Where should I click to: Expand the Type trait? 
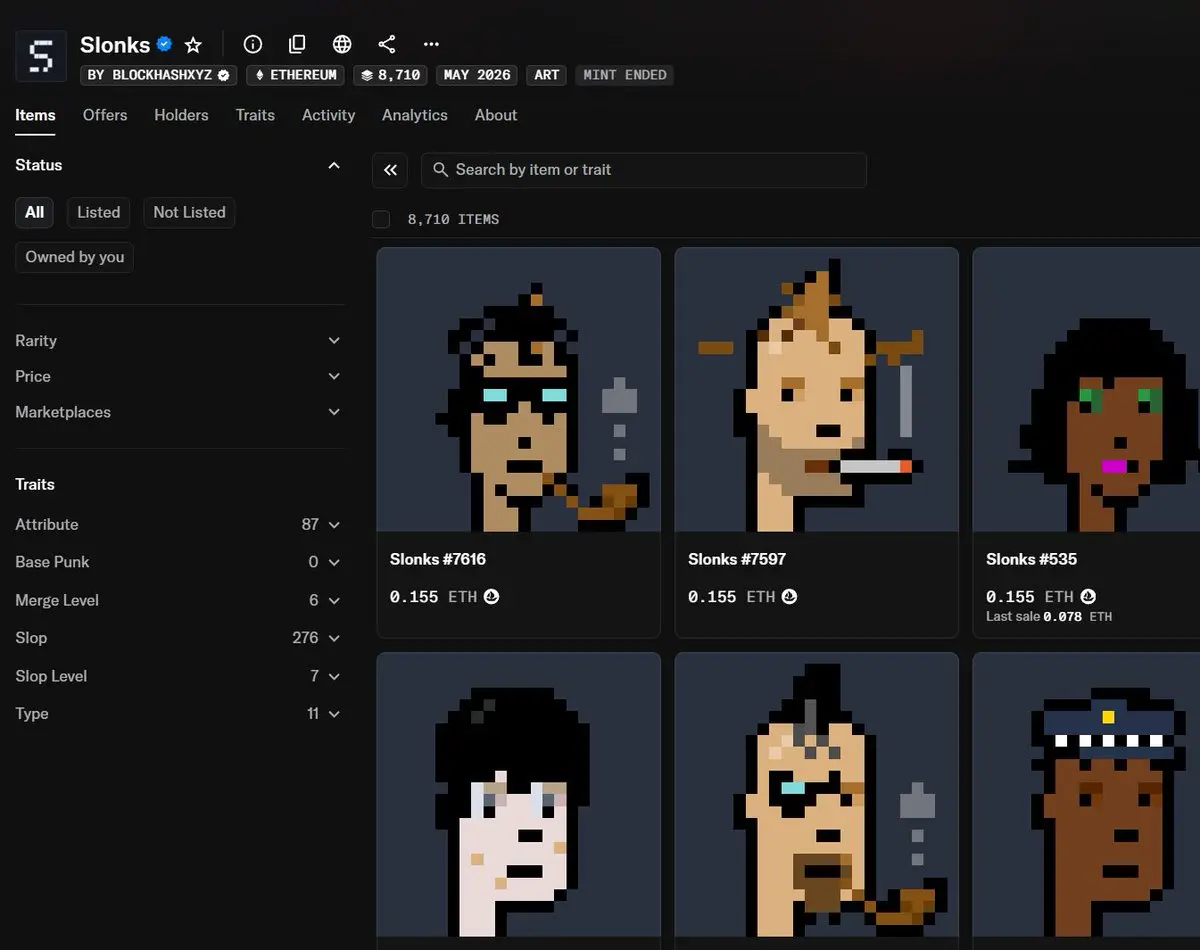tap(179, 714)
